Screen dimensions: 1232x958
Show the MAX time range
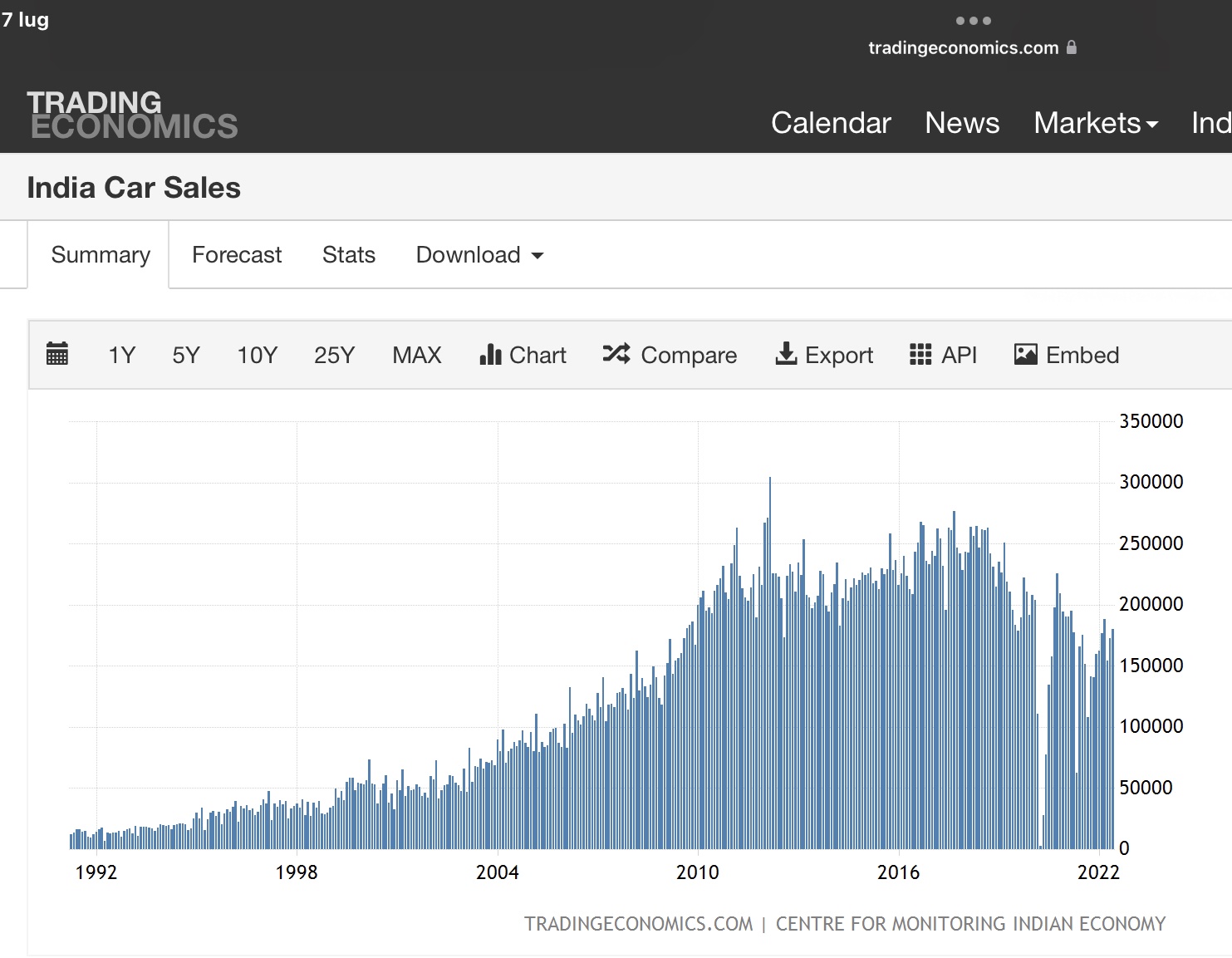click(x=417, y=356)
